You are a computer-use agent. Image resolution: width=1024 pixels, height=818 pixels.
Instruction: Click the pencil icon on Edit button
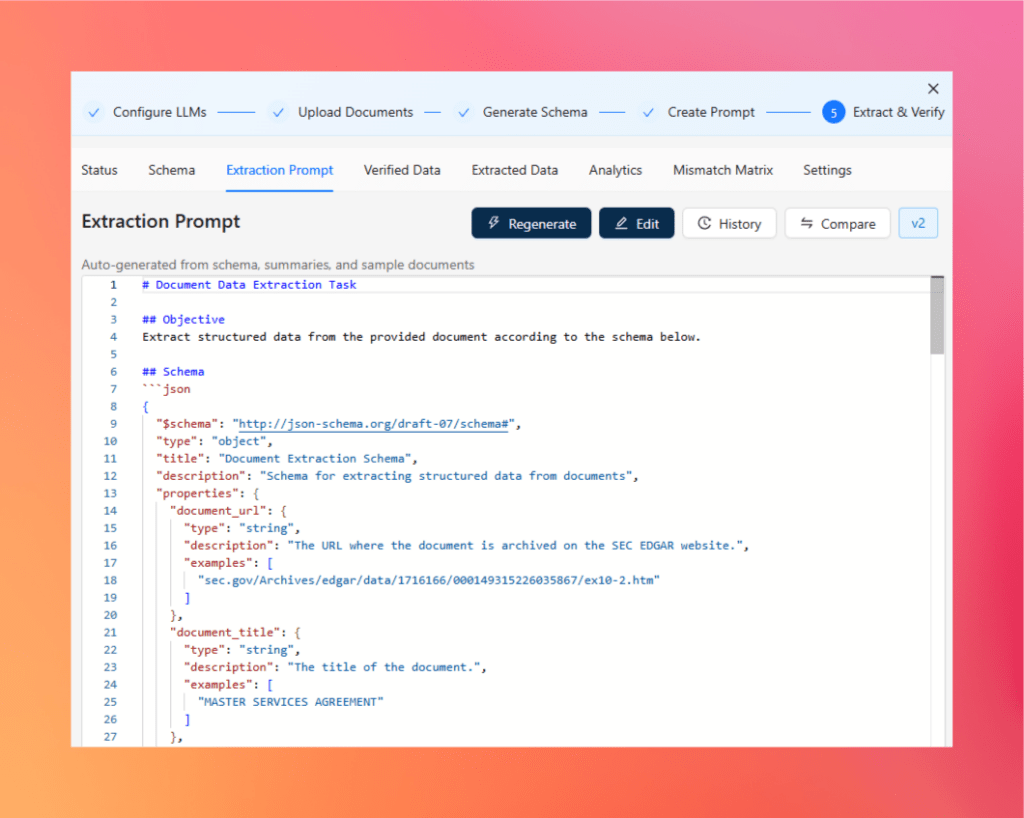(621, 223)
